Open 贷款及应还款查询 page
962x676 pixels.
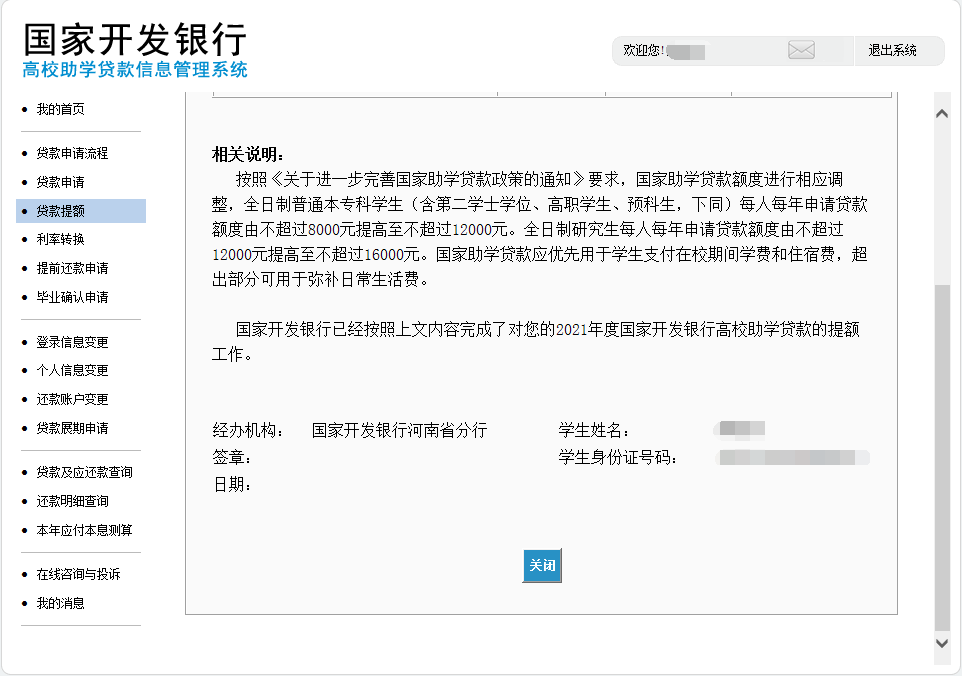coord(84,472)
